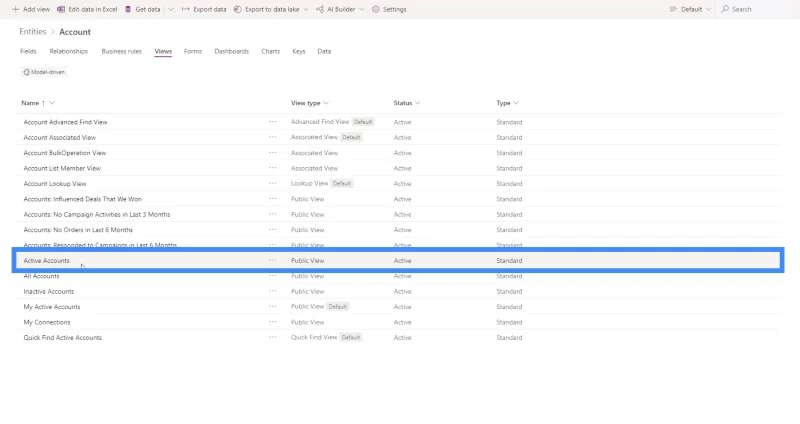
Task: Expand the AI Builder dropdown arrow
Action: click(x=362, y=9)
